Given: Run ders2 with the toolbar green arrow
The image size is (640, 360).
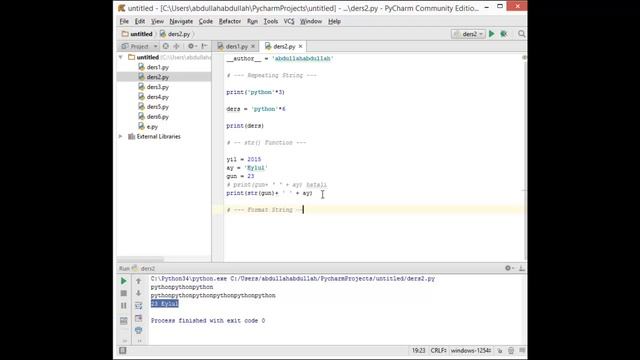Looking at the screenshot, I should [491, 34].
